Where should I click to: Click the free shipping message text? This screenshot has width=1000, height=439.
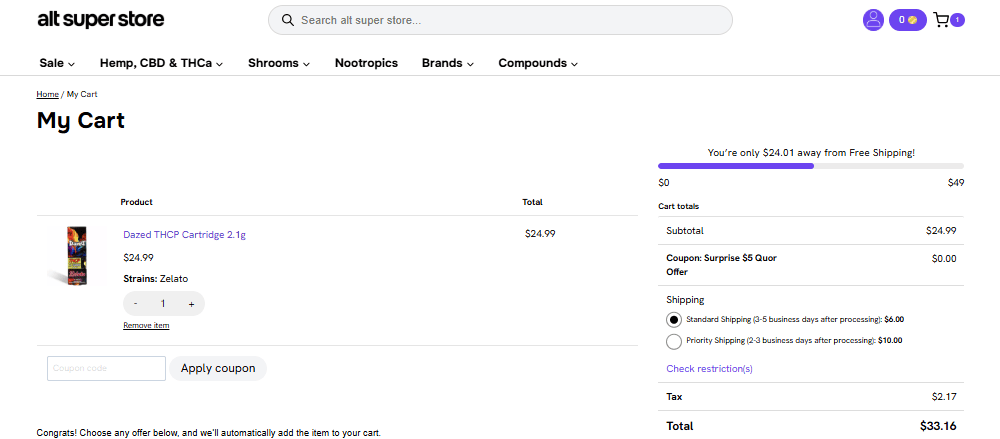pos(811,153)
